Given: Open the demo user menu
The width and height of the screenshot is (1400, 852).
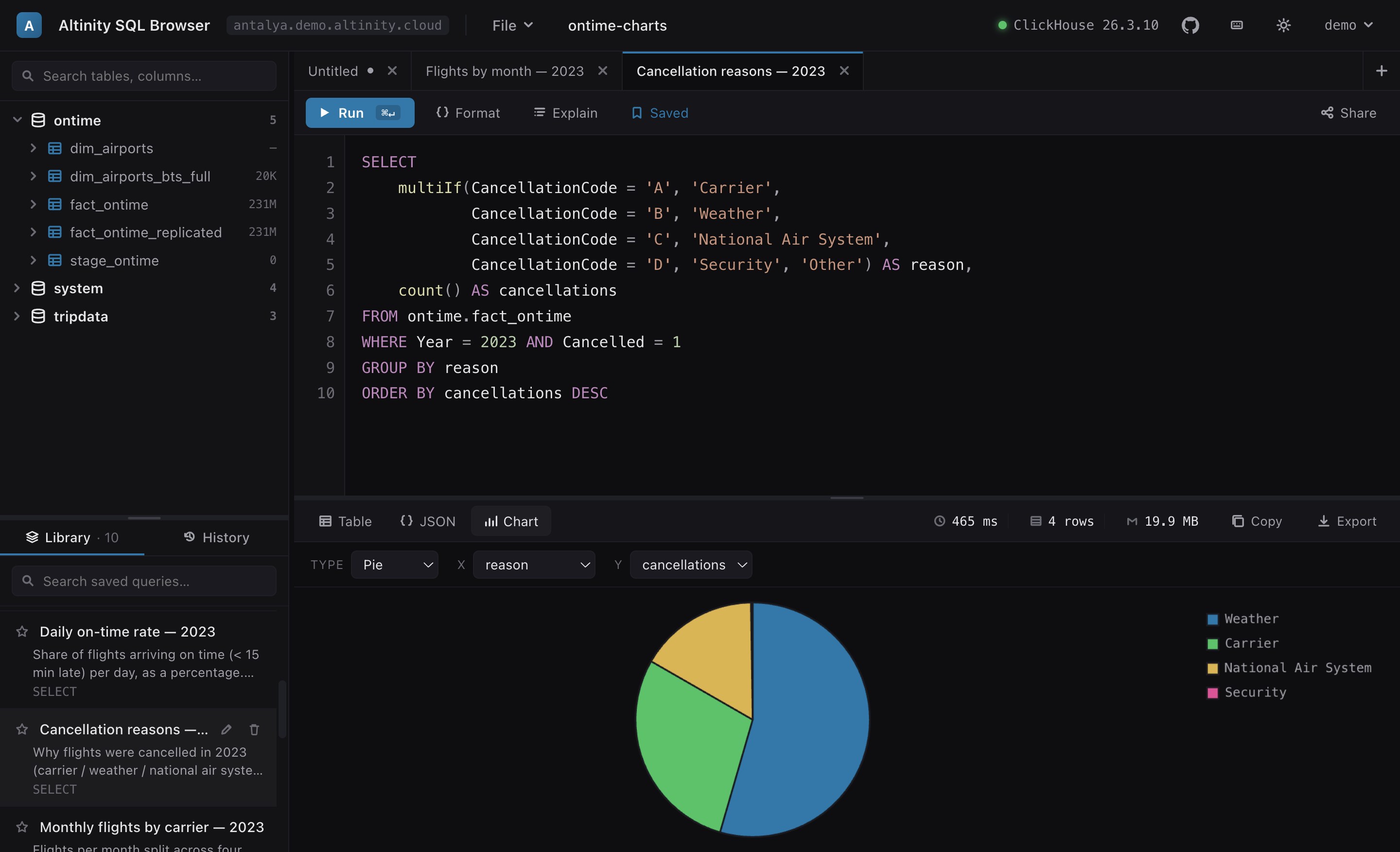Looking at the screenshot, I should (x=1349, y=25).
